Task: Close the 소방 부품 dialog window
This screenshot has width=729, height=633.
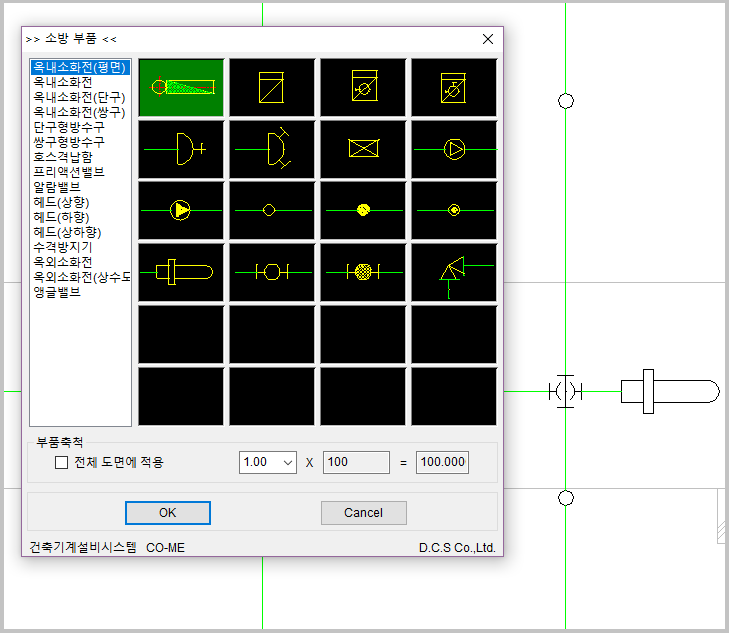Action: coord(488,39)
